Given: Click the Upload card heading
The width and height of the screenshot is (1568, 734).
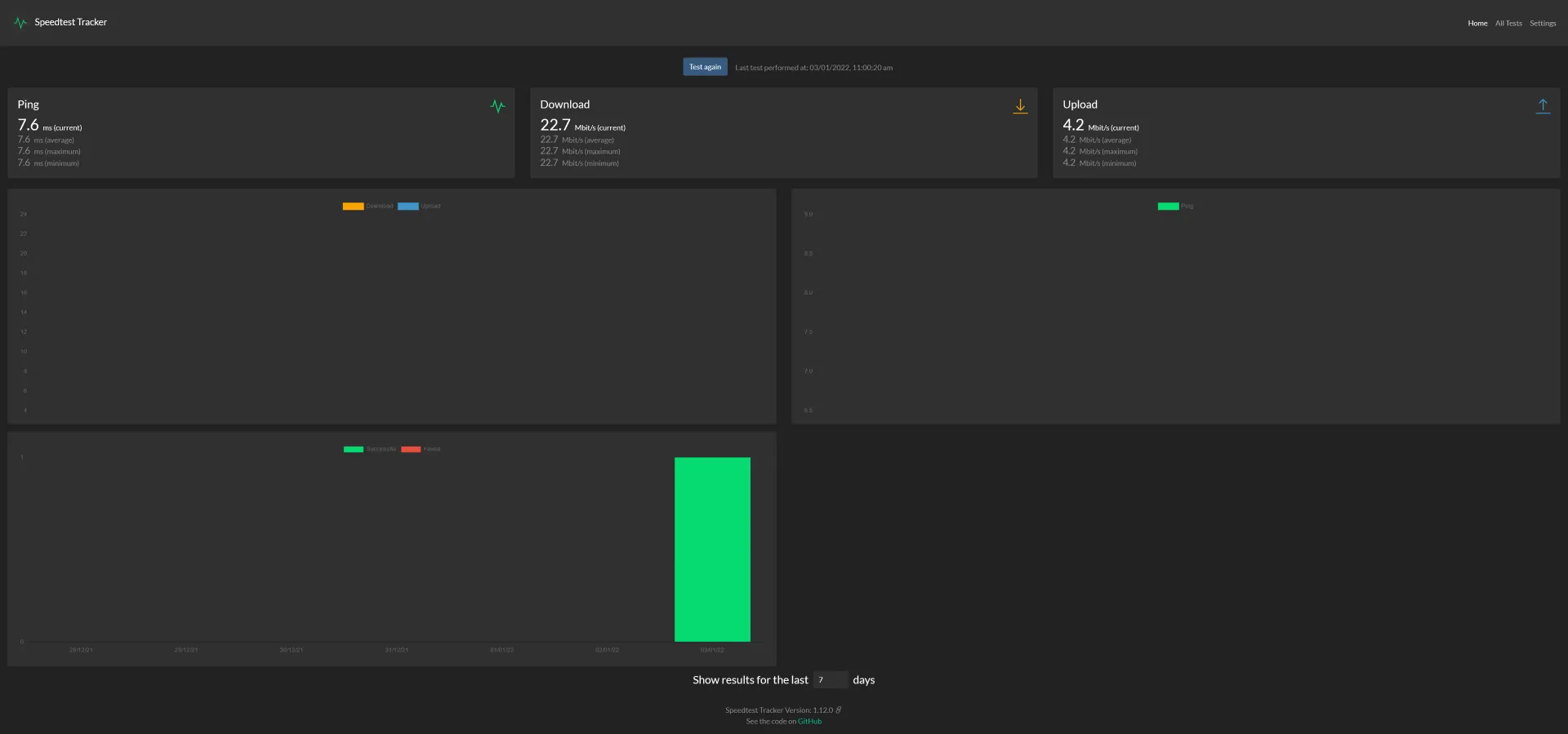Looking at the screenshot, I should tap(1080, 105).
